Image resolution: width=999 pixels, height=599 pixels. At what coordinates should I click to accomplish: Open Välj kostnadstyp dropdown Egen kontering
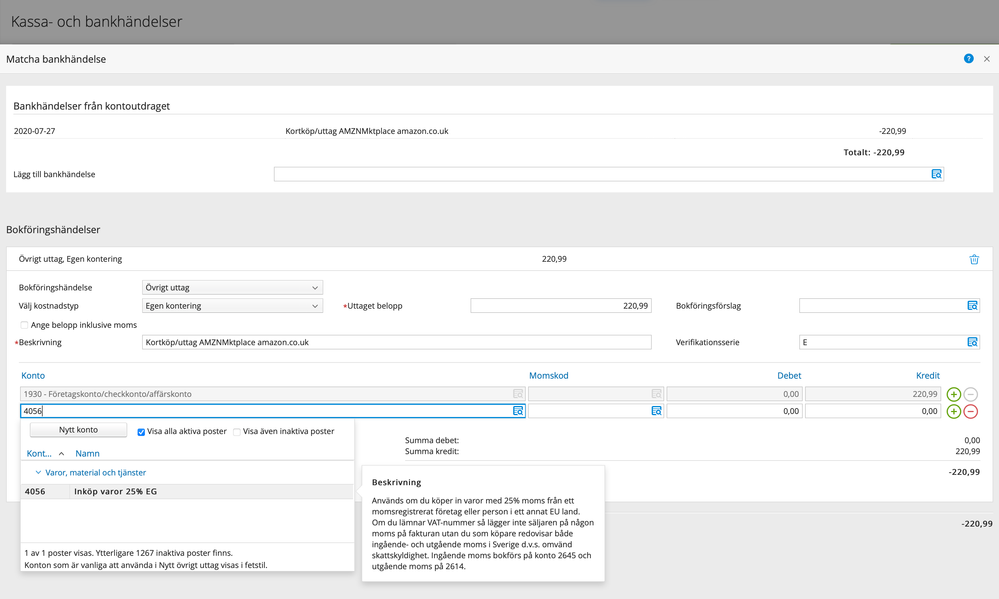click(232, 306)
